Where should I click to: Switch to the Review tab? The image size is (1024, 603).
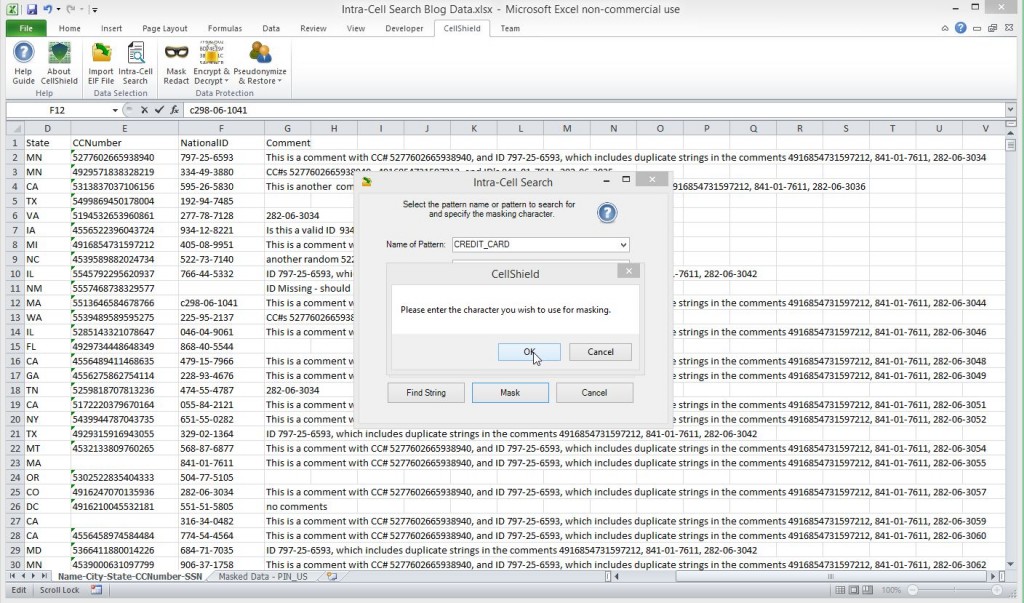tap(313, 28)
